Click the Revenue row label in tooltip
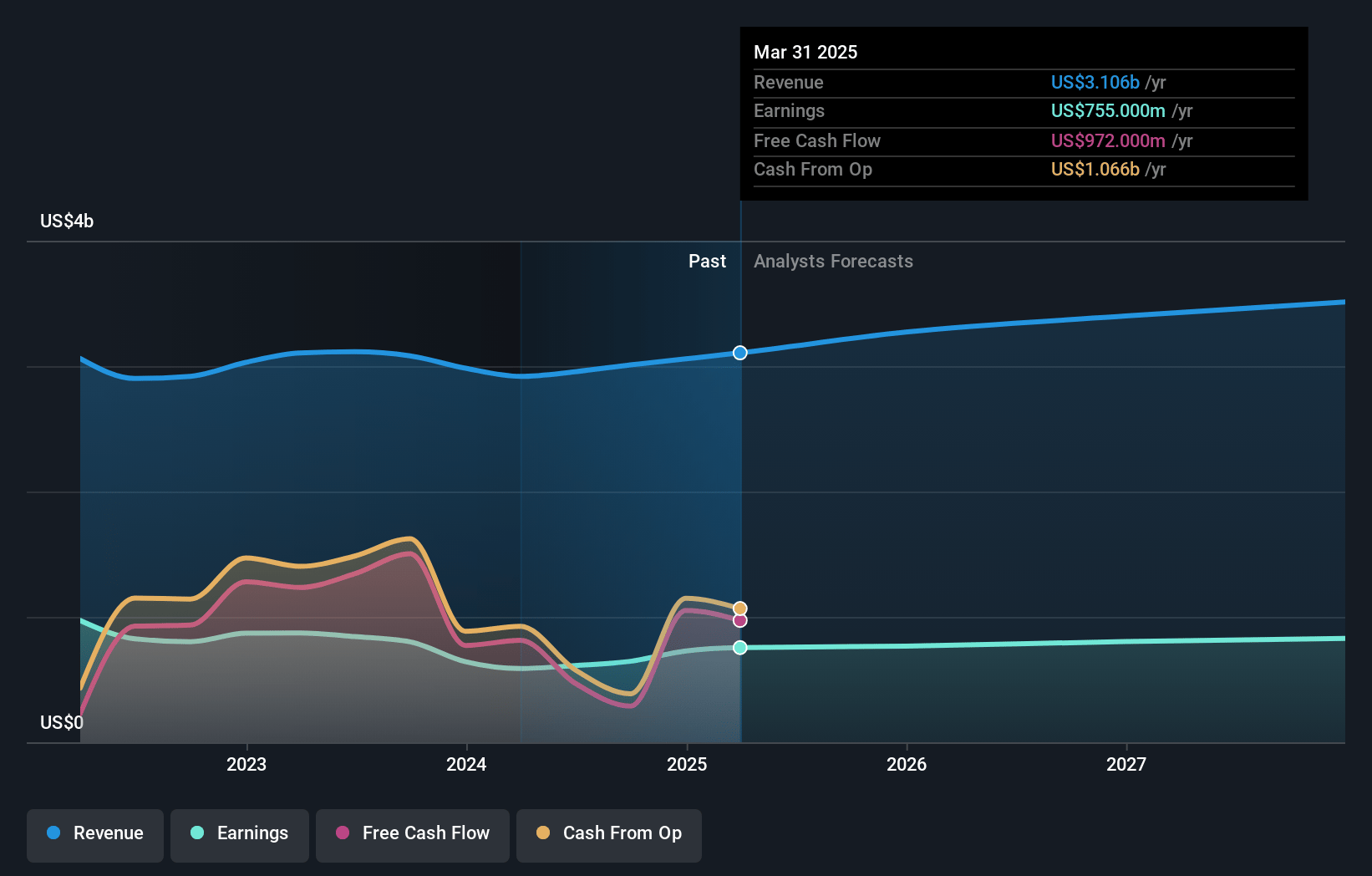1372x876 pixels. point(788,82)
